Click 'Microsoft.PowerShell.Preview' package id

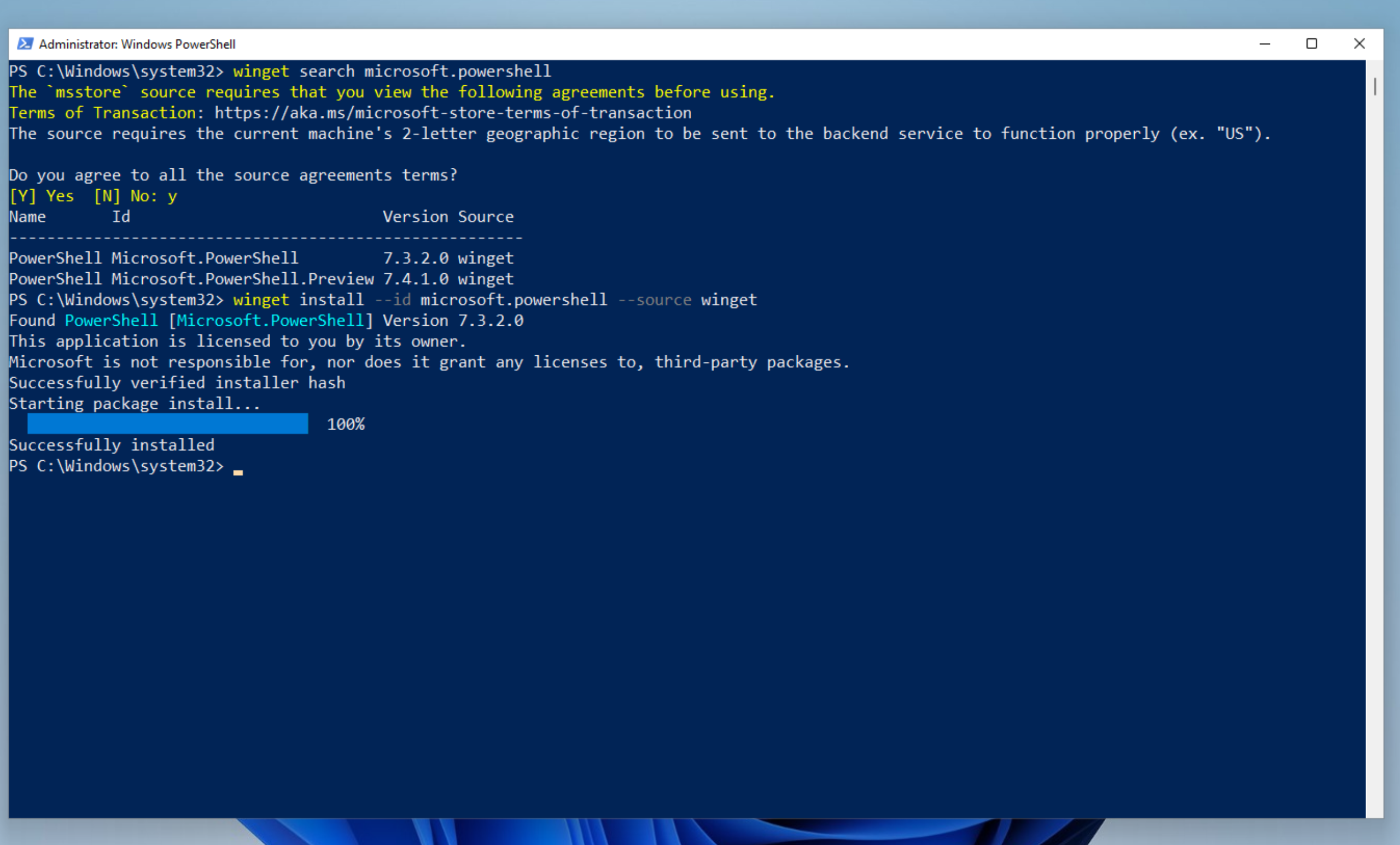[x=243, y=279]
